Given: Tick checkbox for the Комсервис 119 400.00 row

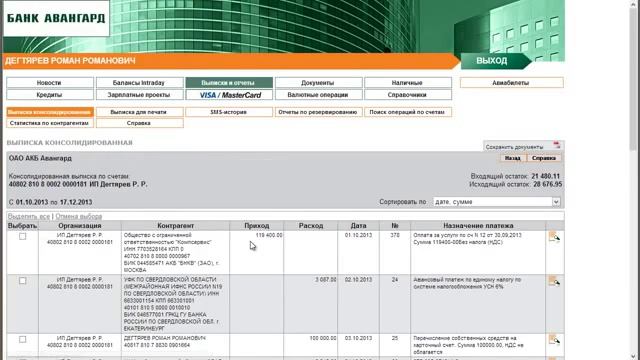Looking at the screenshot, I should point(22,236).
